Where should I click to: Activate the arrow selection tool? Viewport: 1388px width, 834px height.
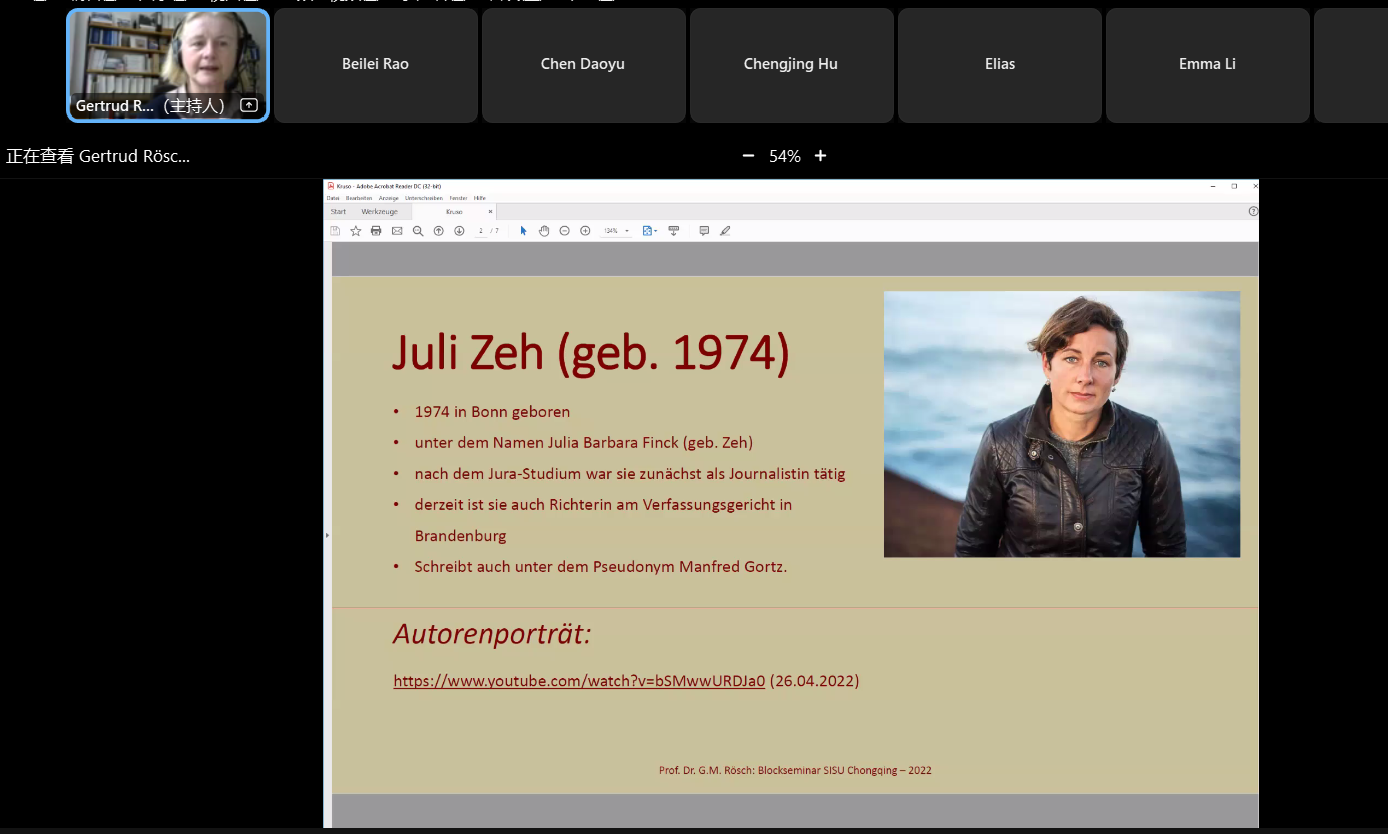point(523,231)
